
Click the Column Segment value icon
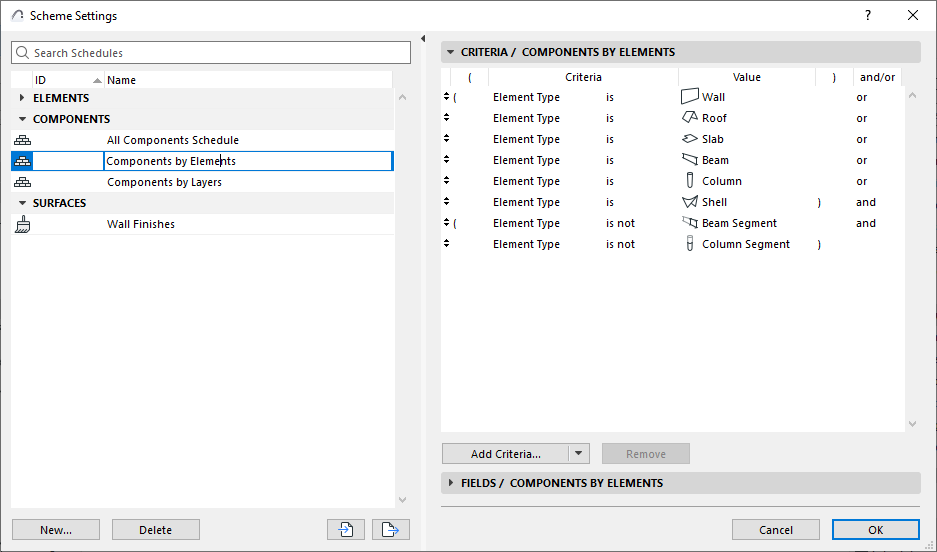[x=689, y=244]
